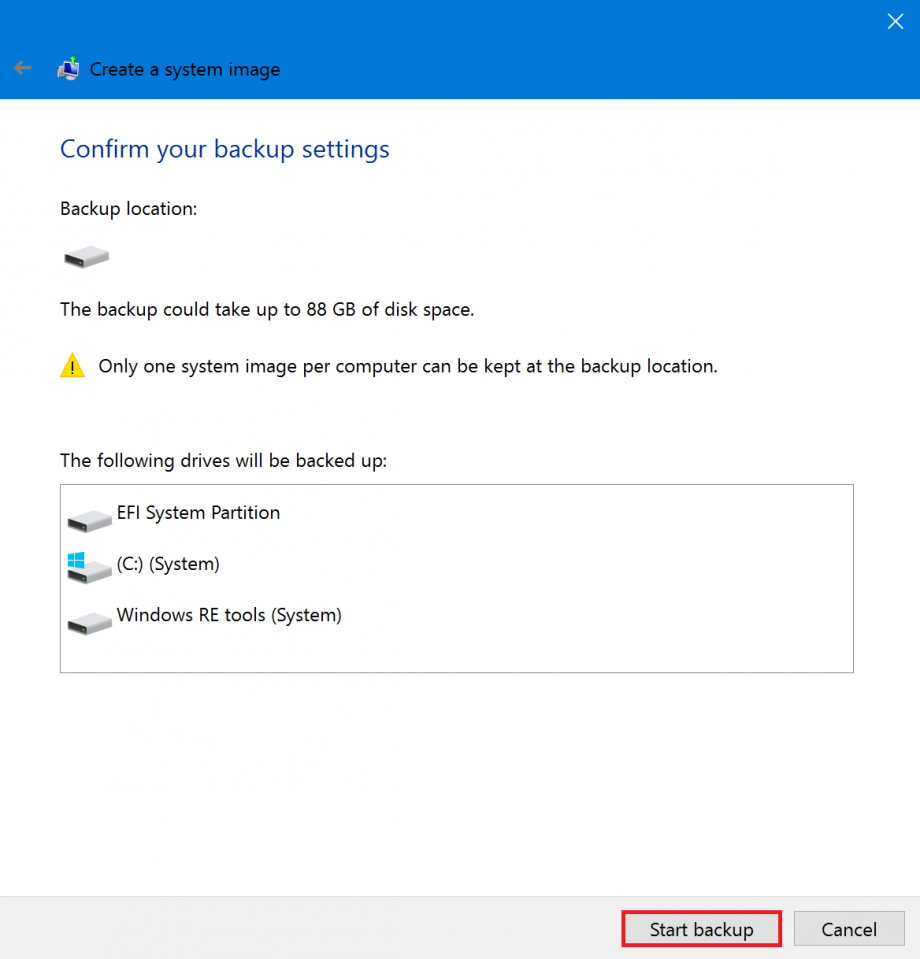Go back using the arrow in header
This screenshot has height=959, width=920.
(23, 69)
